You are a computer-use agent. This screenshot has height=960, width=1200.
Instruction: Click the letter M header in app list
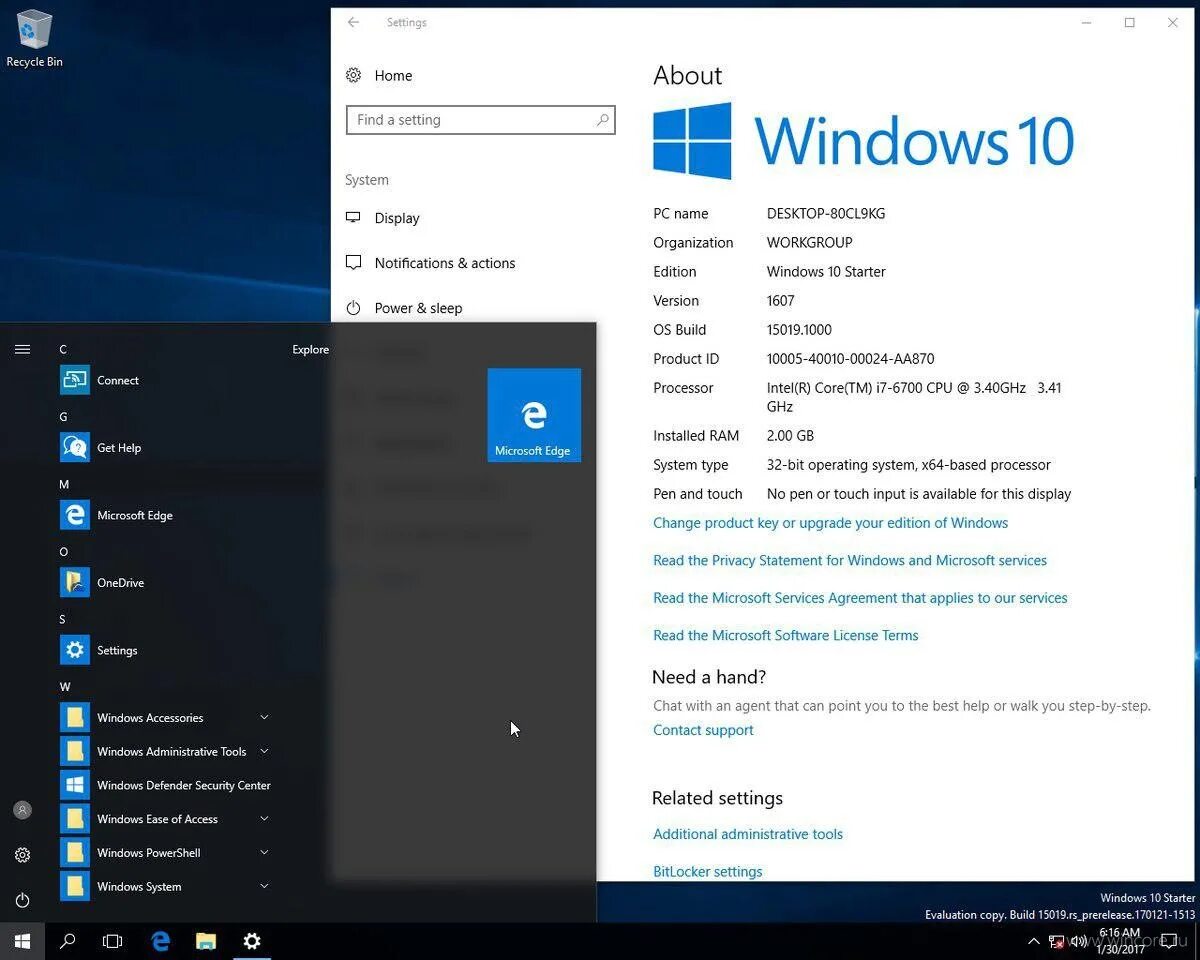pos(64,484)
